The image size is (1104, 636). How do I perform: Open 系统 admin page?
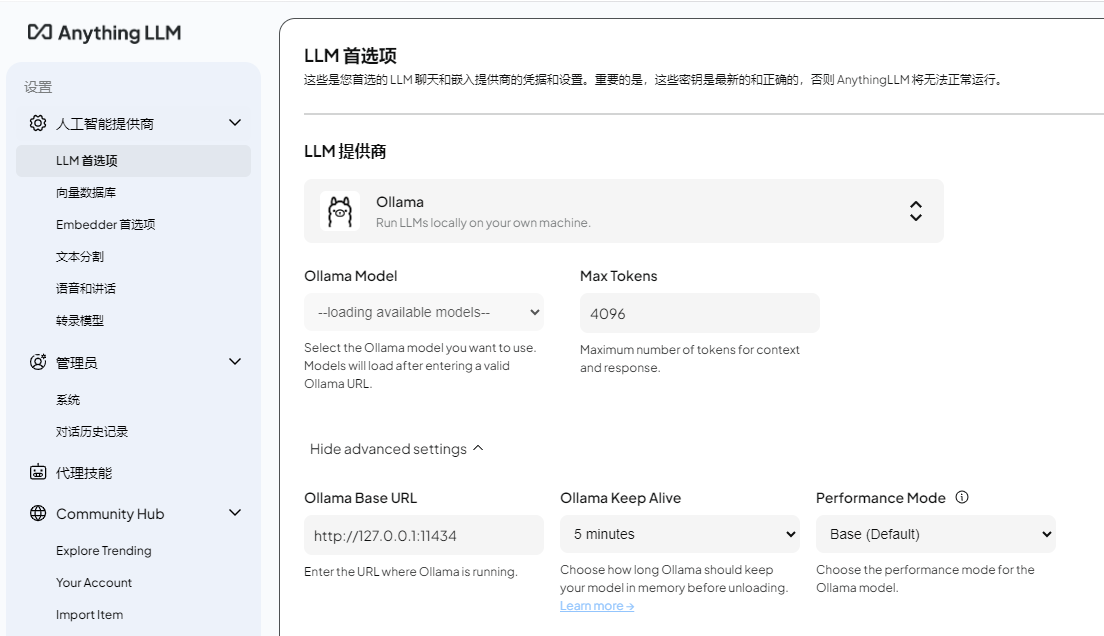[x=68, y=399]
